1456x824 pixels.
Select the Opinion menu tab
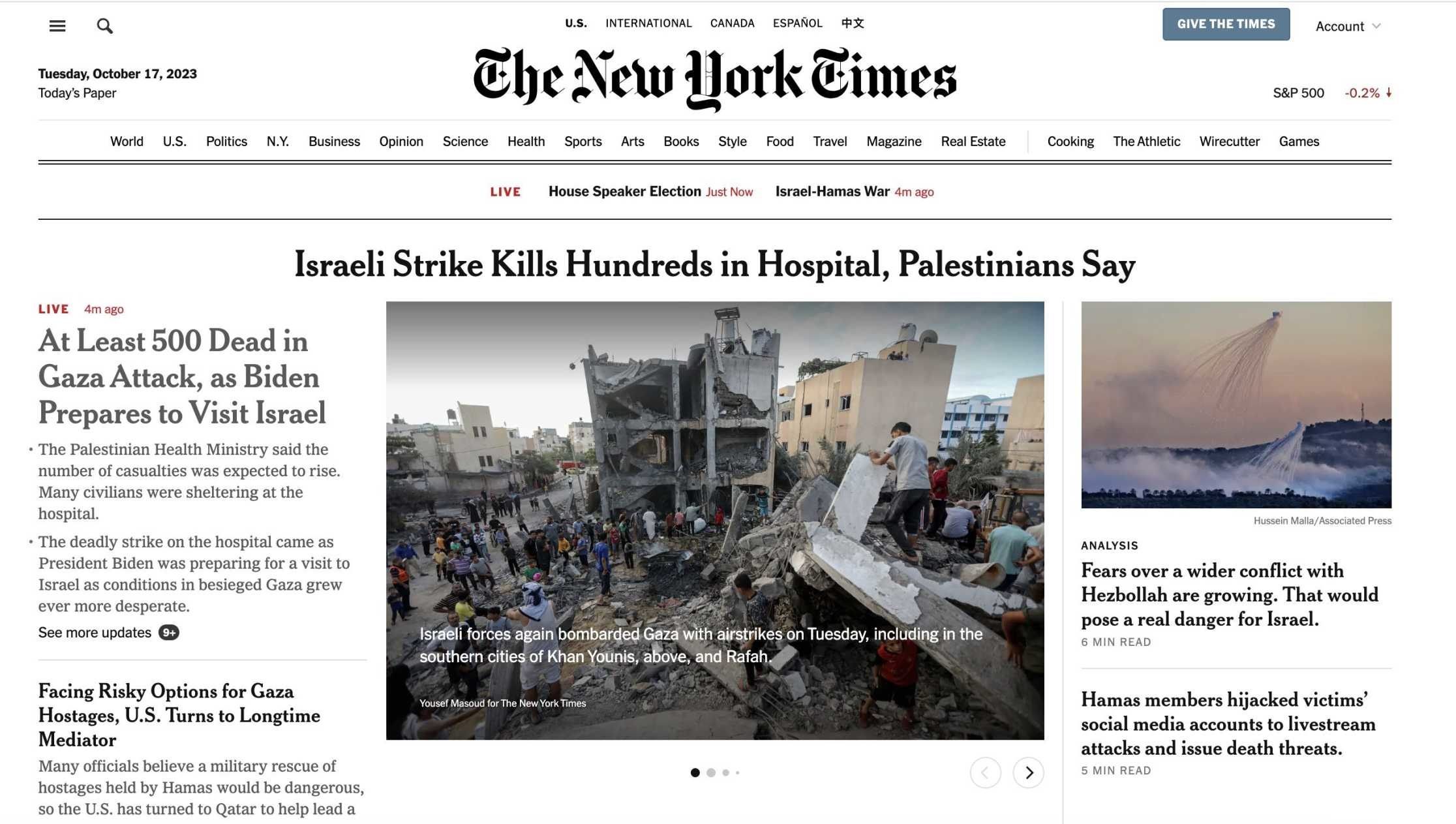(x=400, y=141)
